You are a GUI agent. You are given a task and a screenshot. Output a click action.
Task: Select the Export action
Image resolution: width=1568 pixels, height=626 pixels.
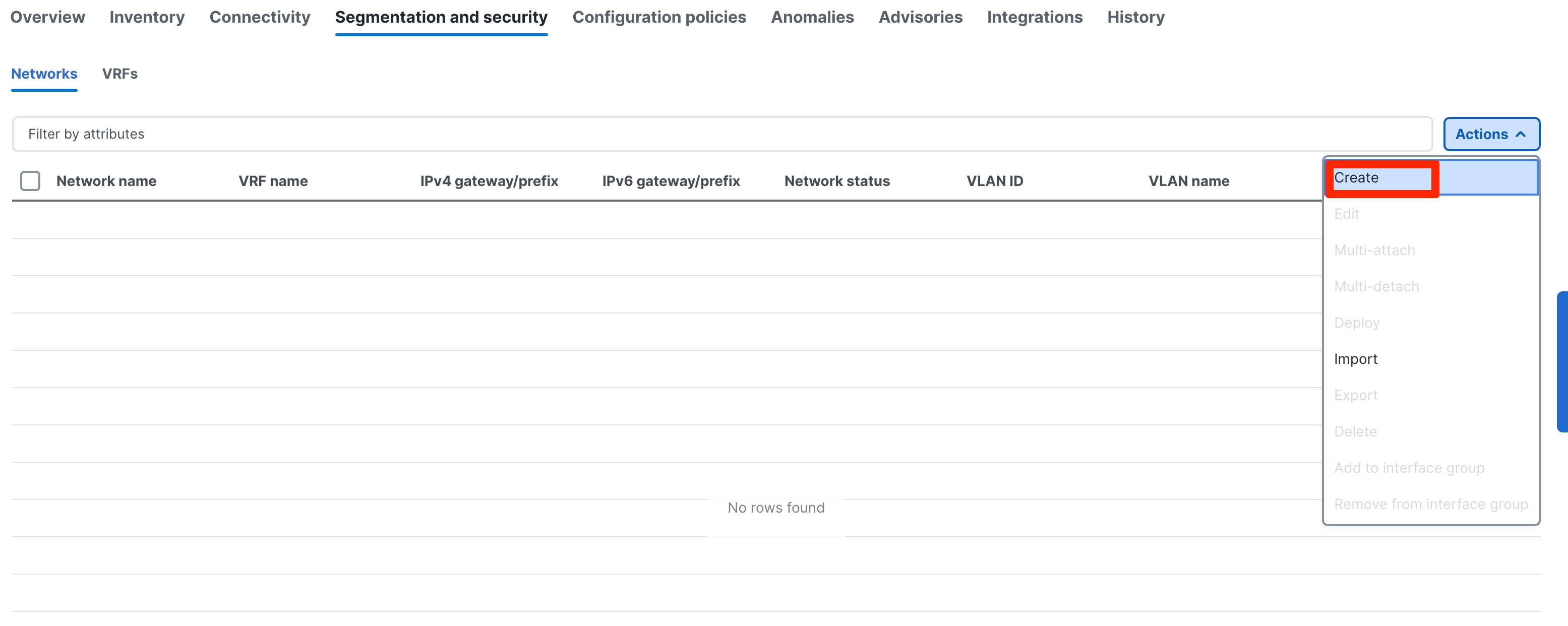point(1356,395)
